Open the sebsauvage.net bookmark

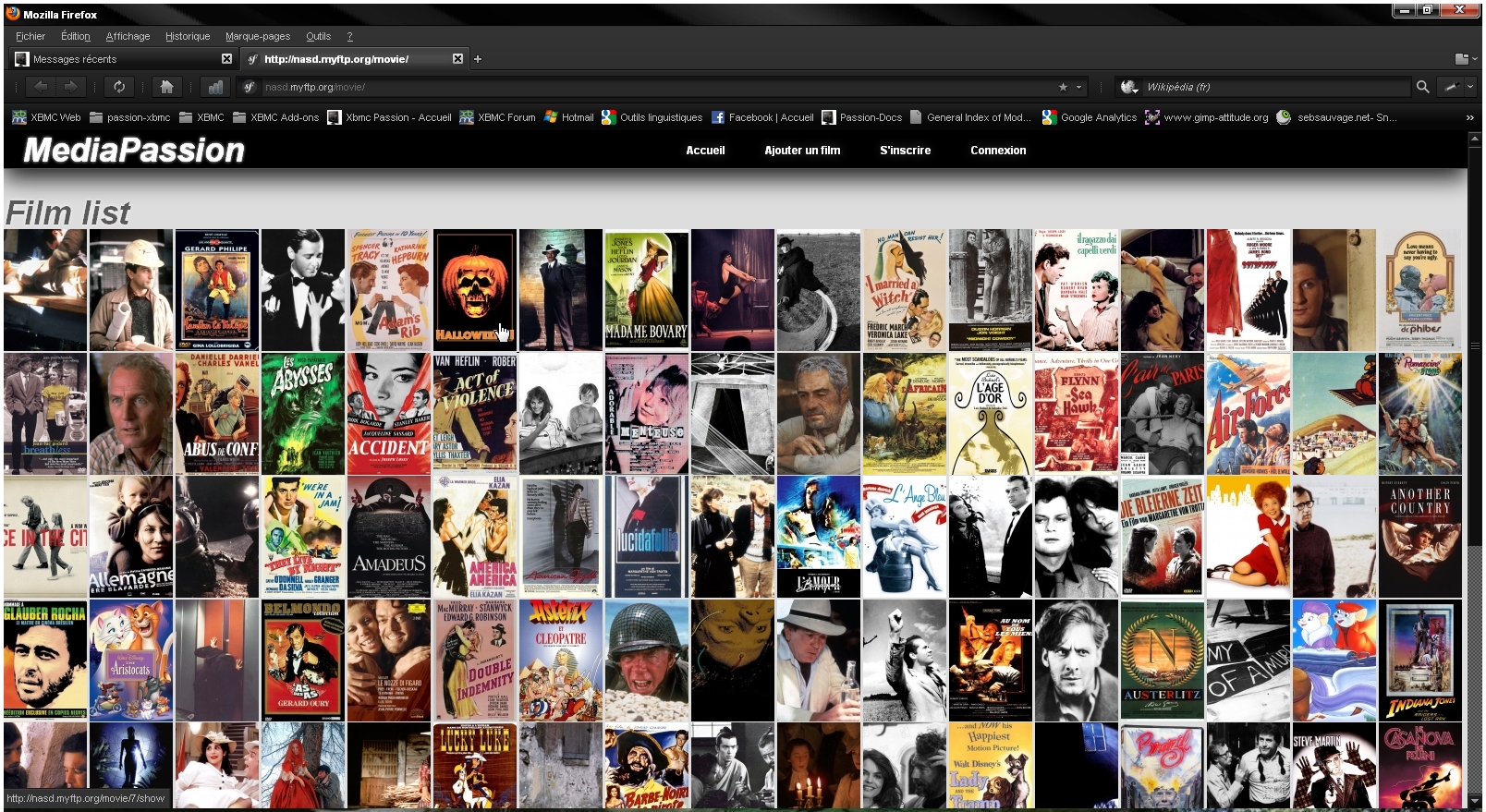click(x=1336, y=117)
